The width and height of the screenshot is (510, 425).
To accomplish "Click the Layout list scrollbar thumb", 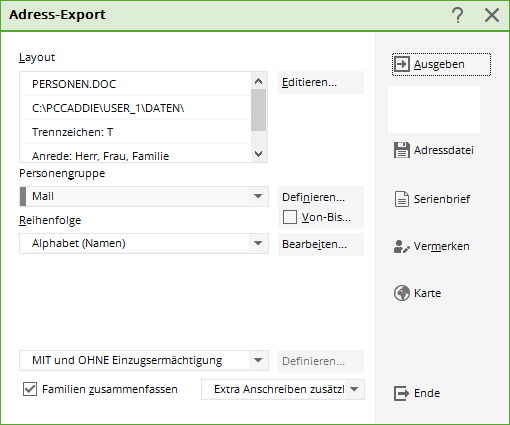I will (258, 110).
